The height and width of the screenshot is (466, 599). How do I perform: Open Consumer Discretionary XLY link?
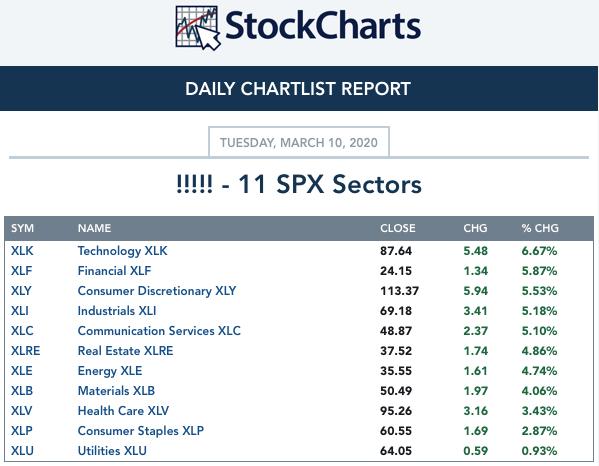pyautogui.click(x=157, y=291)
